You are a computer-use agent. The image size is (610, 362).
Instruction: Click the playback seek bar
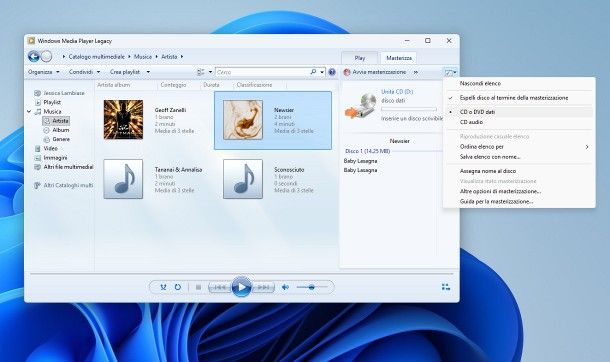pyautogui.click(x=241, y=274)
